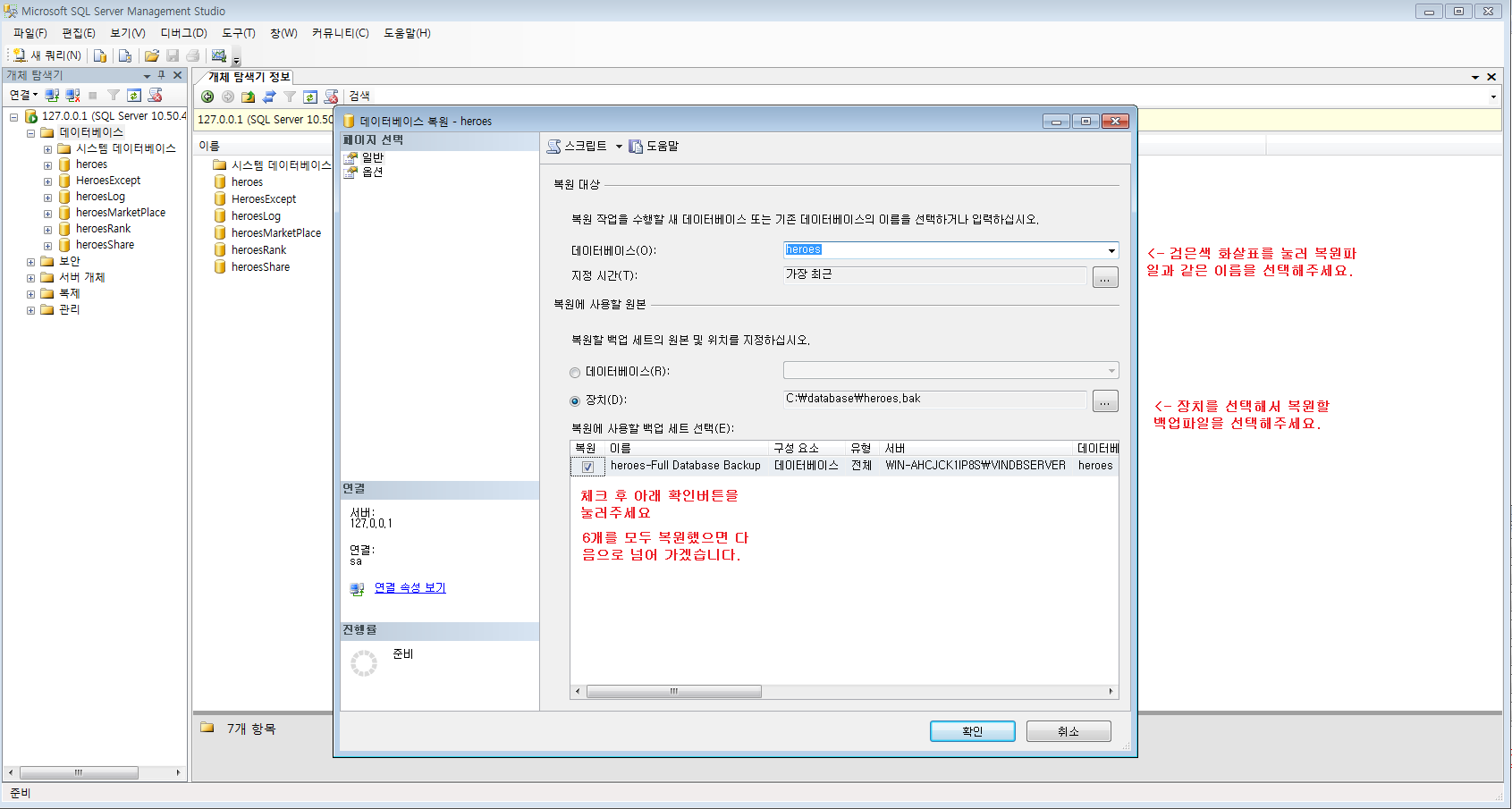Click the backup sets horizontal scrollbar thumb

(673, 691)
